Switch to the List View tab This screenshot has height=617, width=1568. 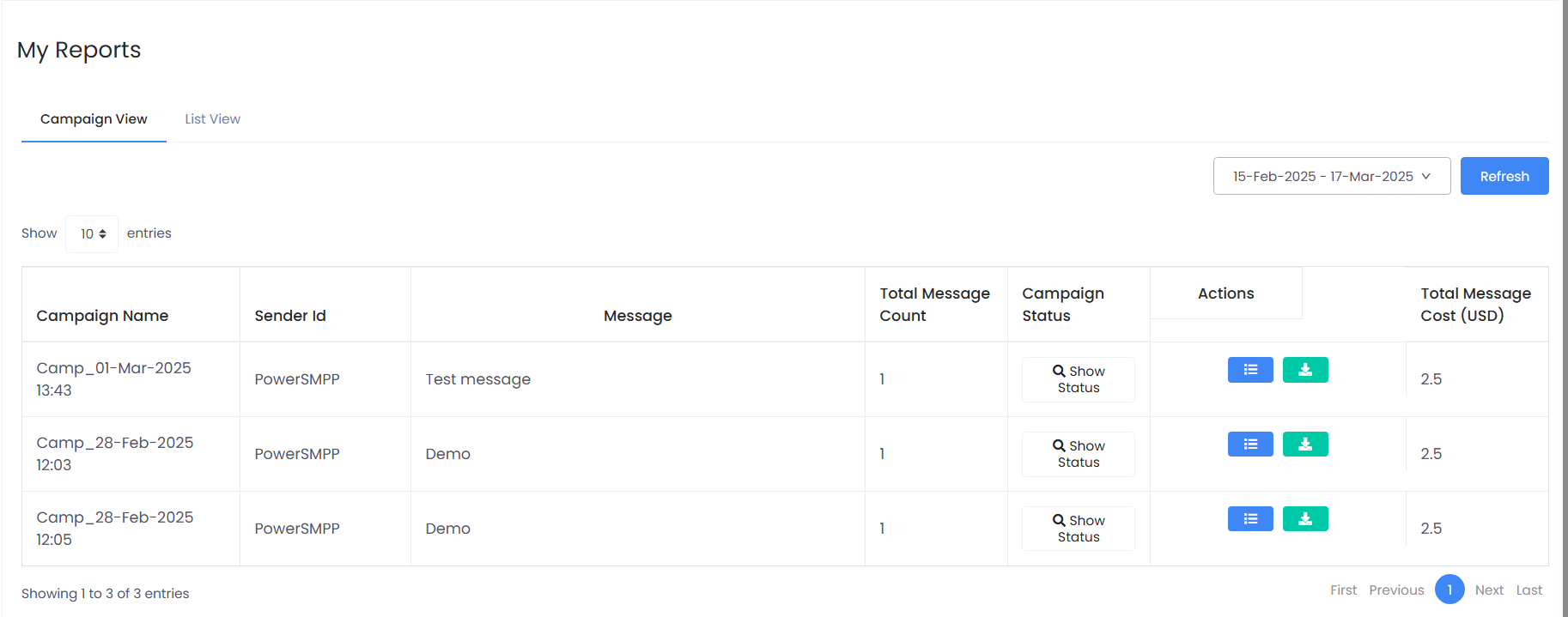(212, 119)
